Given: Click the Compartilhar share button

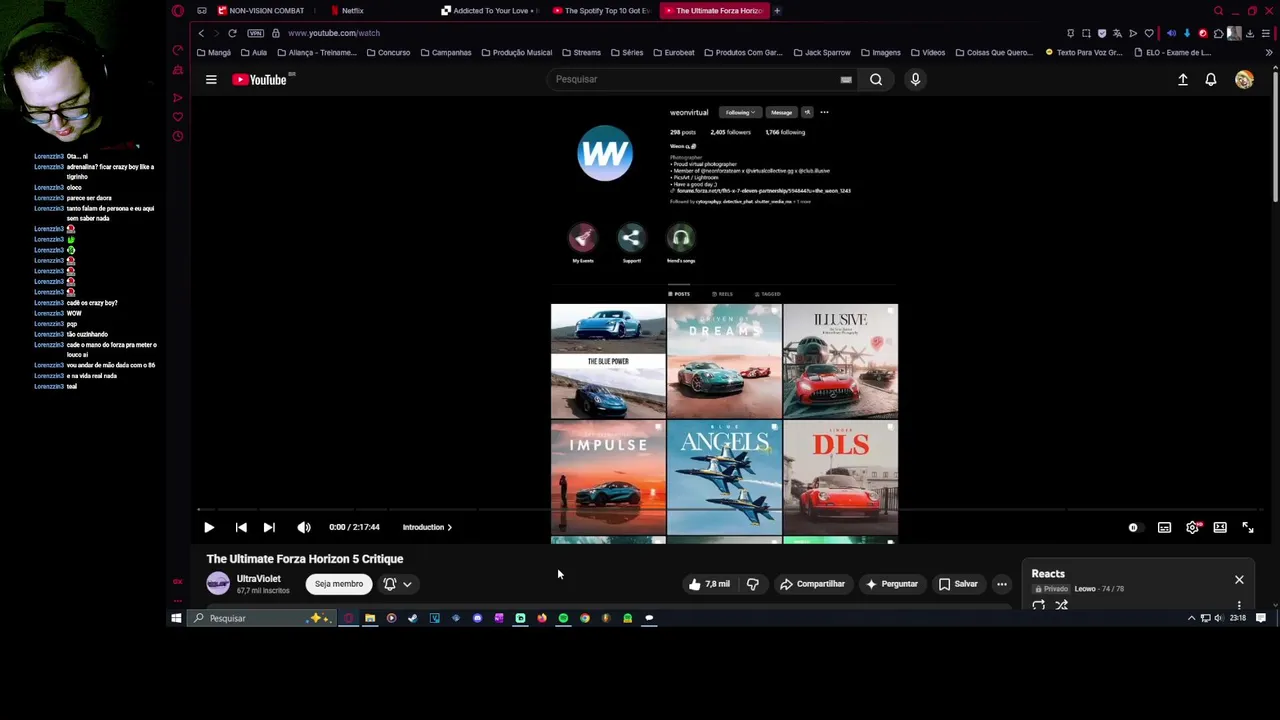Looking at the screenshot, I should point(812,584).
